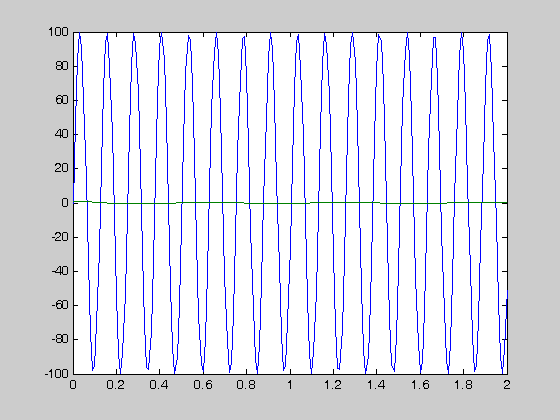The height and width of the screenshot is (420, 560).
Task: Click the x-axis tick label "2" at right end
Action: (x=507, y=385)
